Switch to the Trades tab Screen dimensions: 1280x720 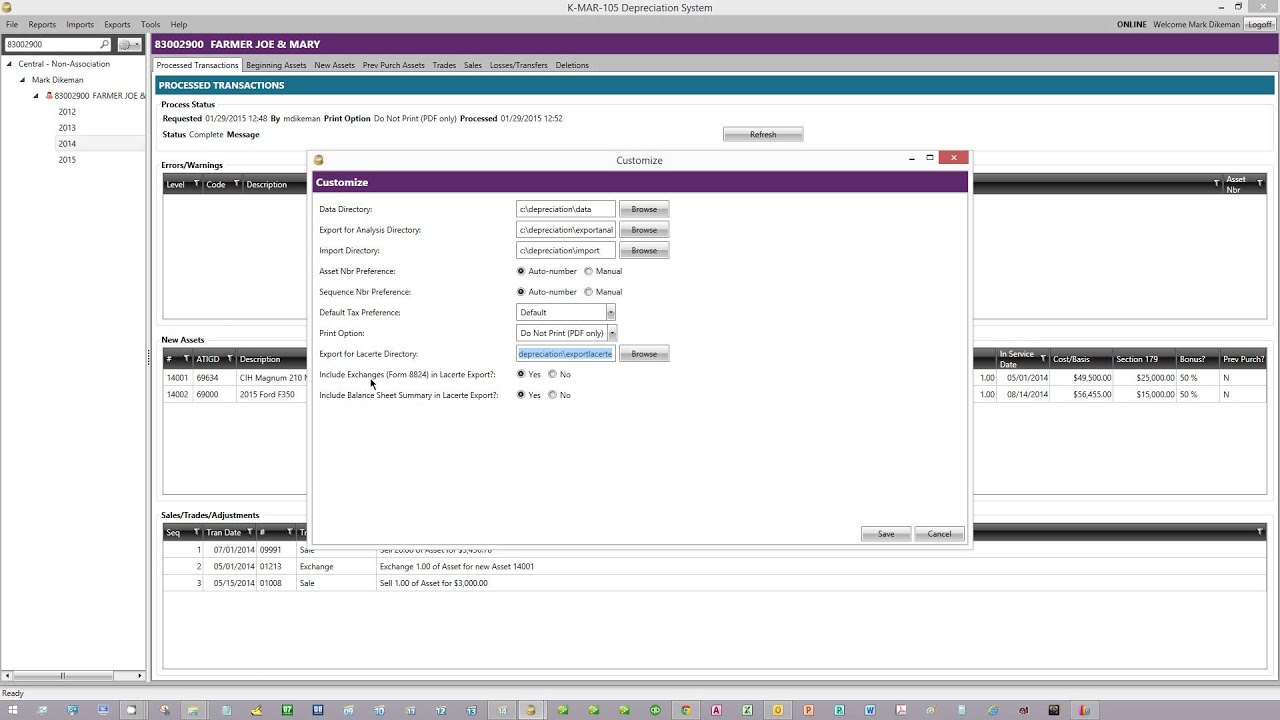(444, 65)
